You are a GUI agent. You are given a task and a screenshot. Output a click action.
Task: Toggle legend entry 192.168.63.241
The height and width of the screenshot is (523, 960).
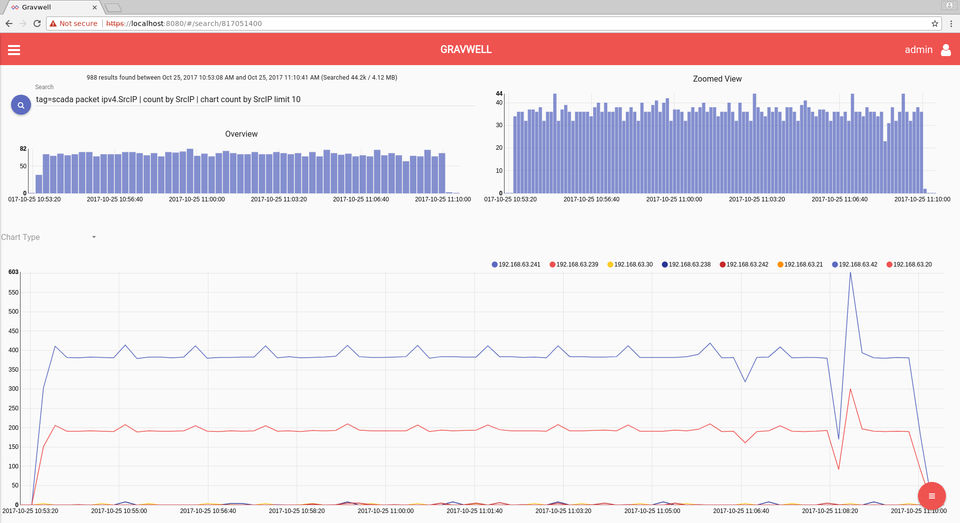[516, 265]
